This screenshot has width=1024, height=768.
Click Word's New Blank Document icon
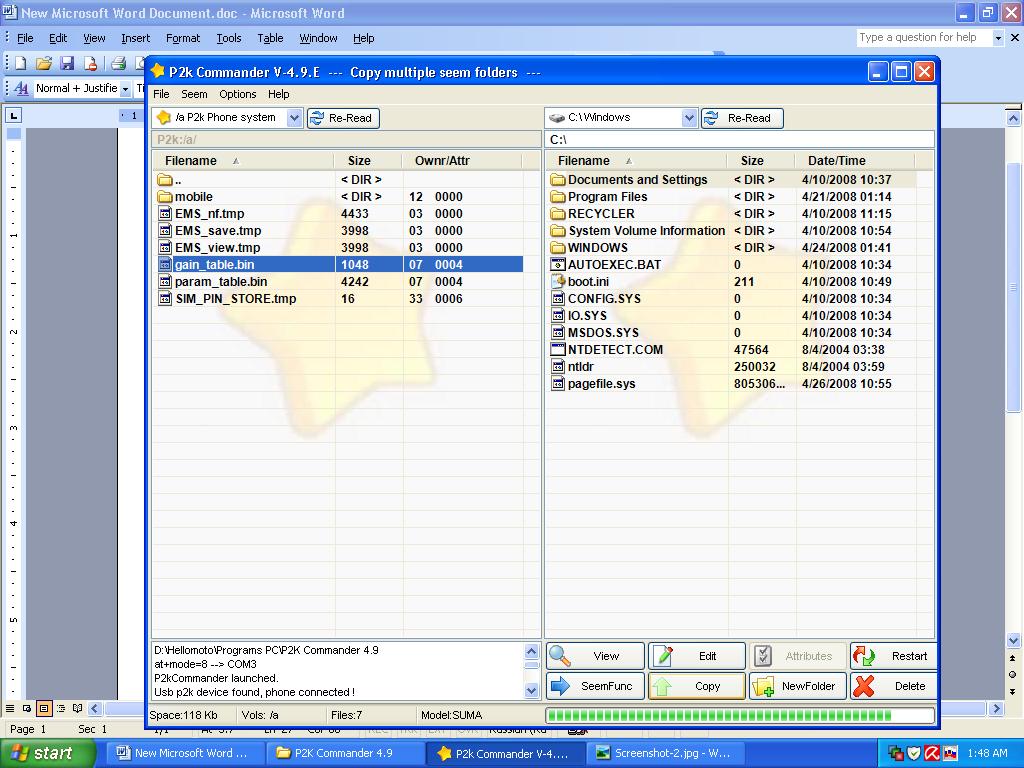pos(20,63)
